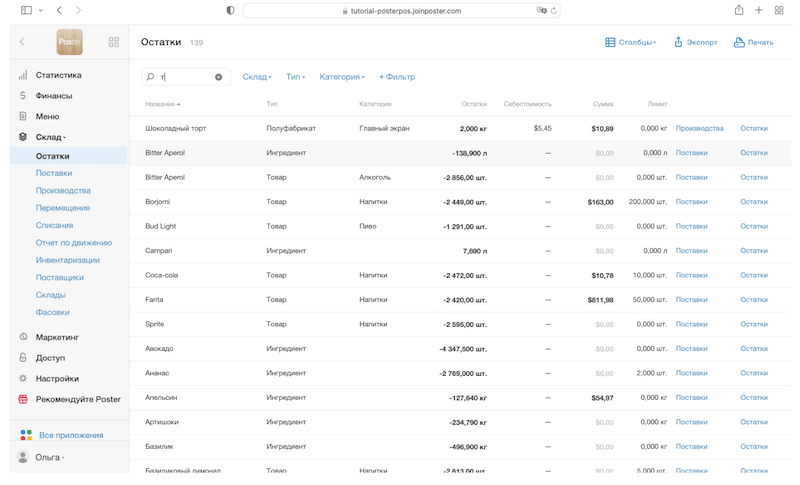The width and height of the screenshot is (800, 485).
Task: Click the Статистика bar chart icon
Action: point(23,75)
